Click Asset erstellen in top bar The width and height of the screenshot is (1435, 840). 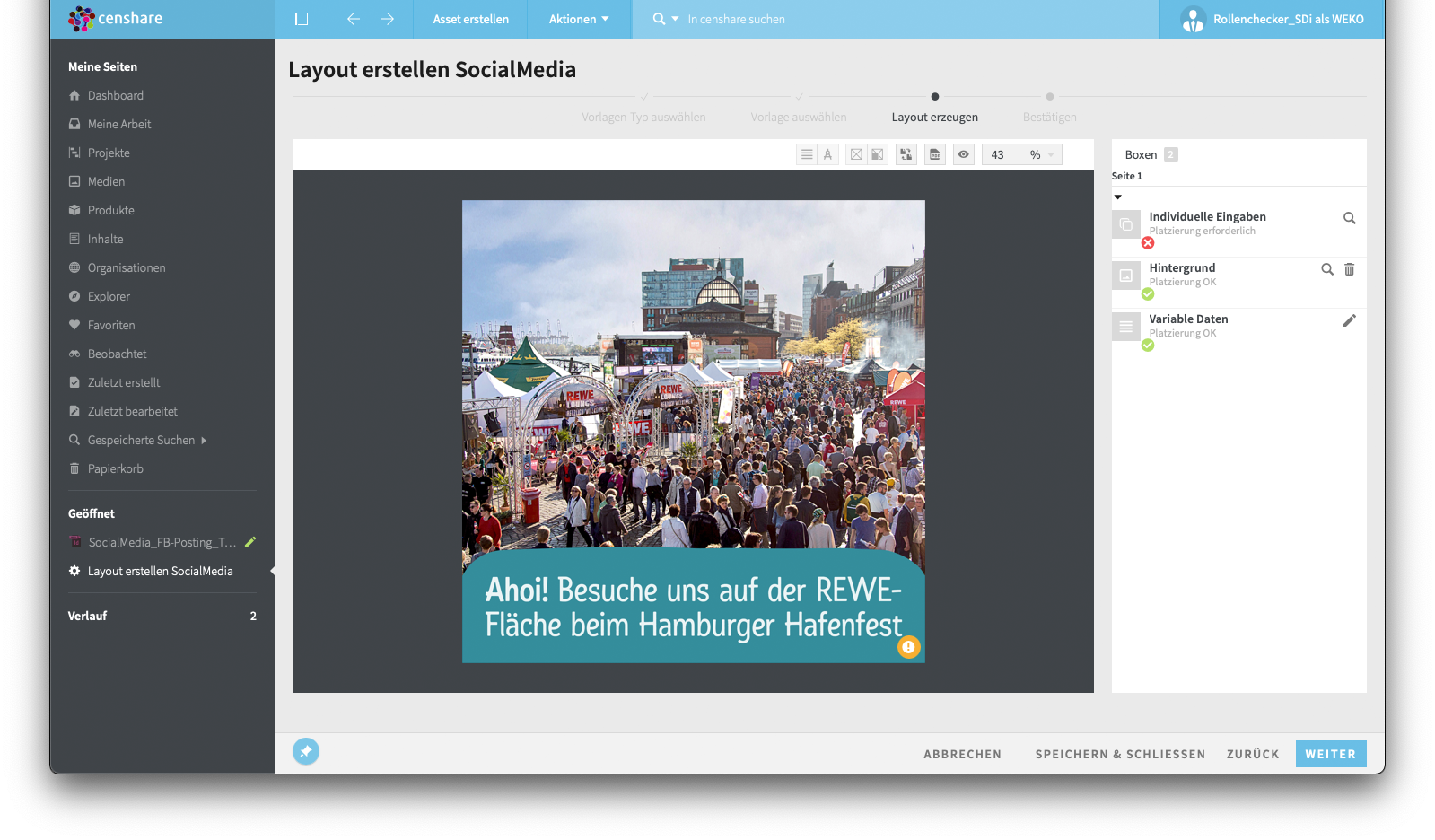pos(470,19)
